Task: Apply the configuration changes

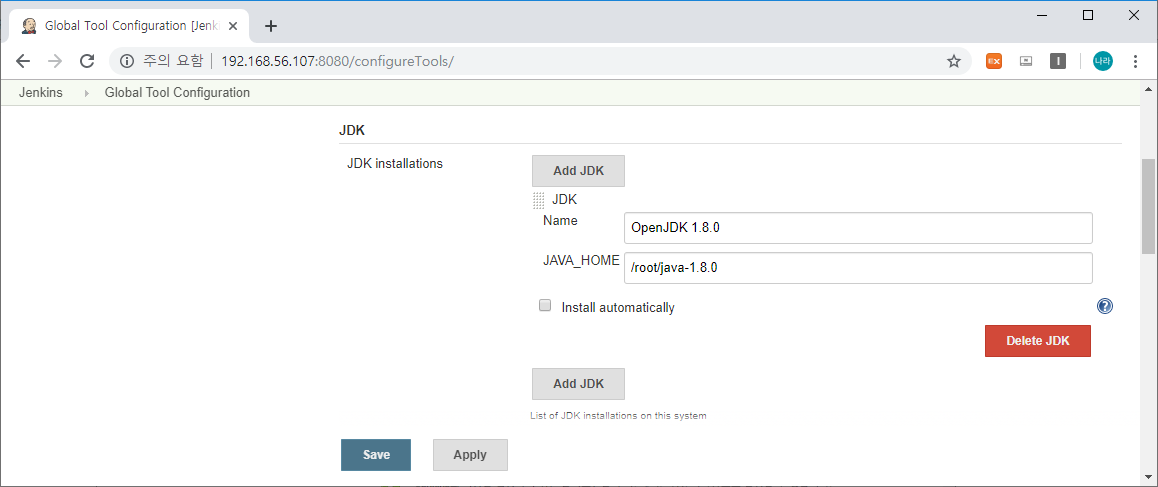Action: pyautogui.click(x=470, y=454)
